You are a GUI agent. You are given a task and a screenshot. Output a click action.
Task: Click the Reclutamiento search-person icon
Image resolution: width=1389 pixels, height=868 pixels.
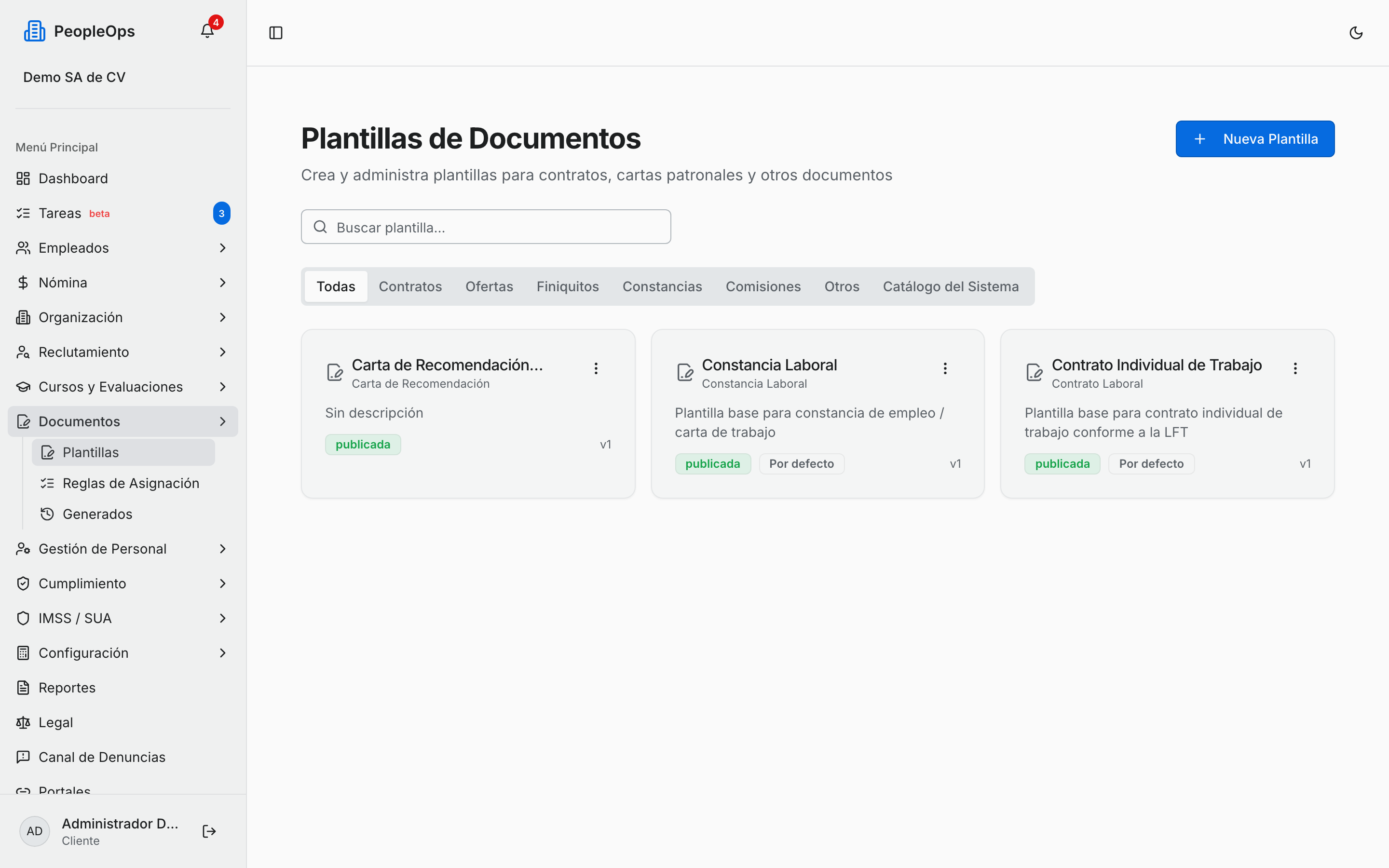click(23, 352)
